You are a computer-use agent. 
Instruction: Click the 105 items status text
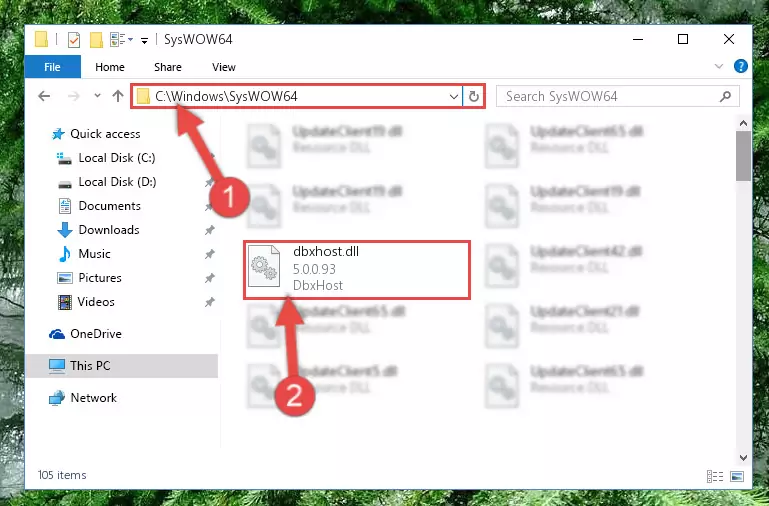[62, 475]
